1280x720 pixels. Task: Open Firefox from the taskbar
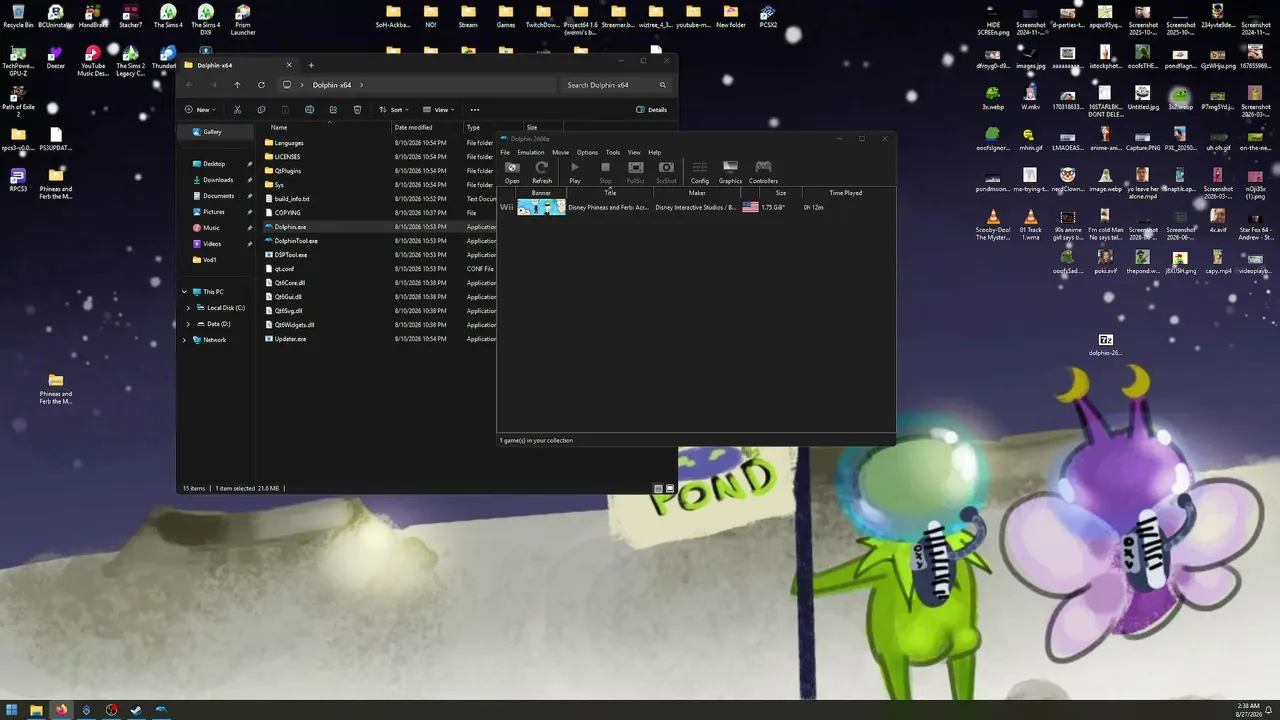(x=61, y=710)
